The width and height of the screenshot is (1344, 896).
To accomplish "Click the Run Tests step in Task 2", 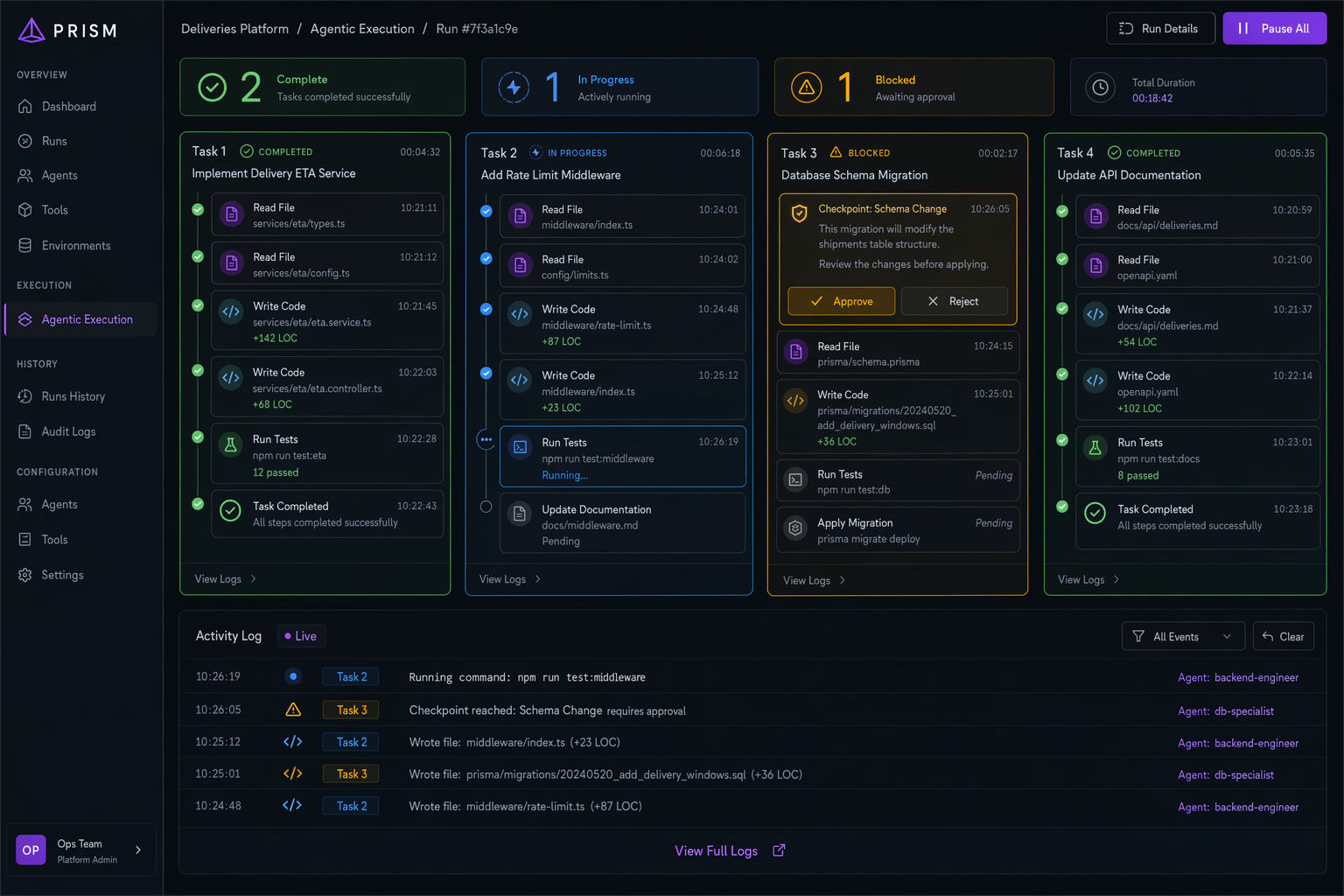I will click(x=622, y=457).
